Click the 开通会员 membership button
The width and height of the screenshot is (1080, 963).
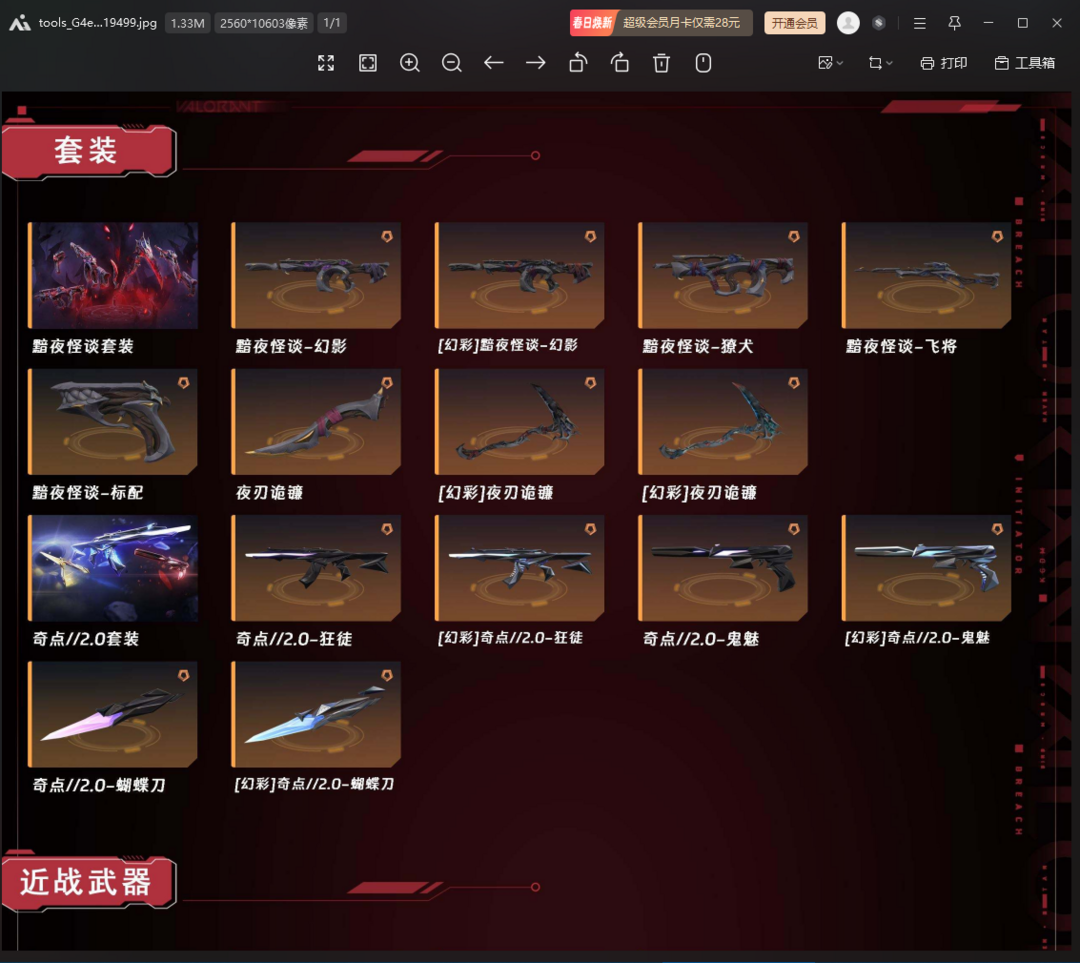click(x=795, y=23)
